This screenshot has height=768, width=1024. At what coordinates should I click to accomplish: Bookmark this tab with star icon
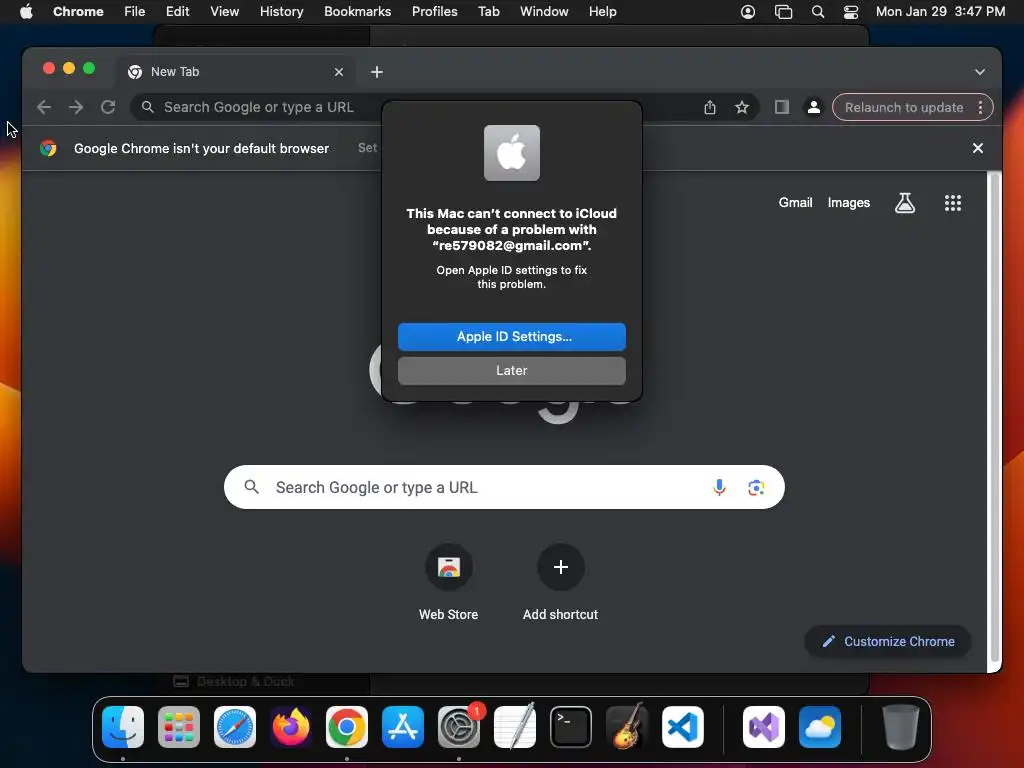coord(742,107)
